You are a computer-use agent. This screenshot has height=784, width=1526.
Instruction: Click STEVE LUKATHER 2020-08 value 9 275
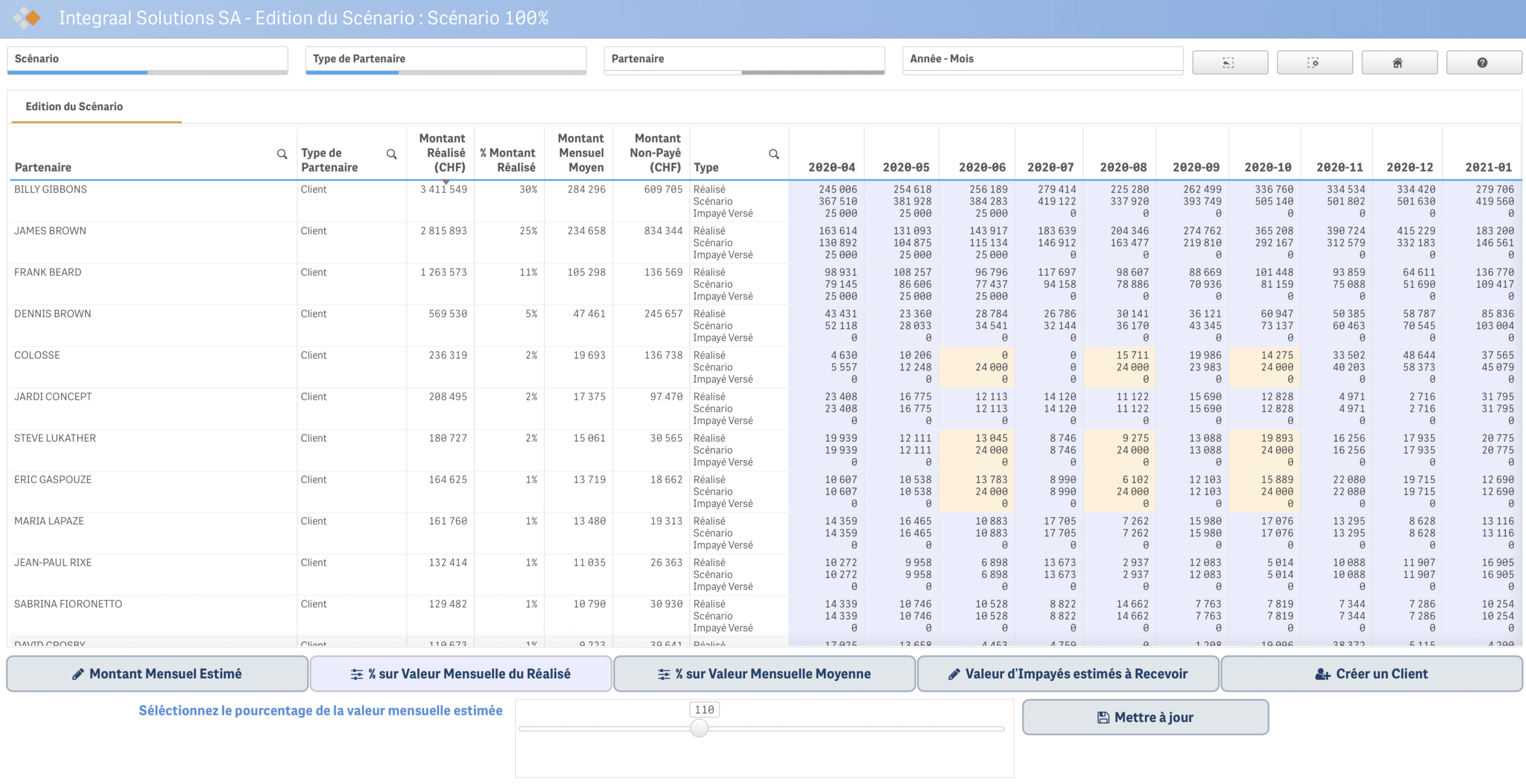click(x=1135, y=438)
